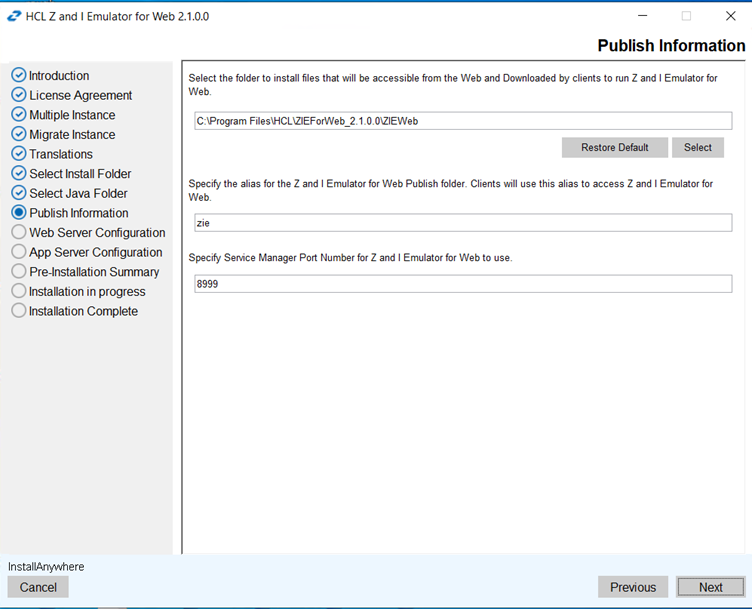Close the installer window
This screenshot has width=752, height=609.
(730, 16)
